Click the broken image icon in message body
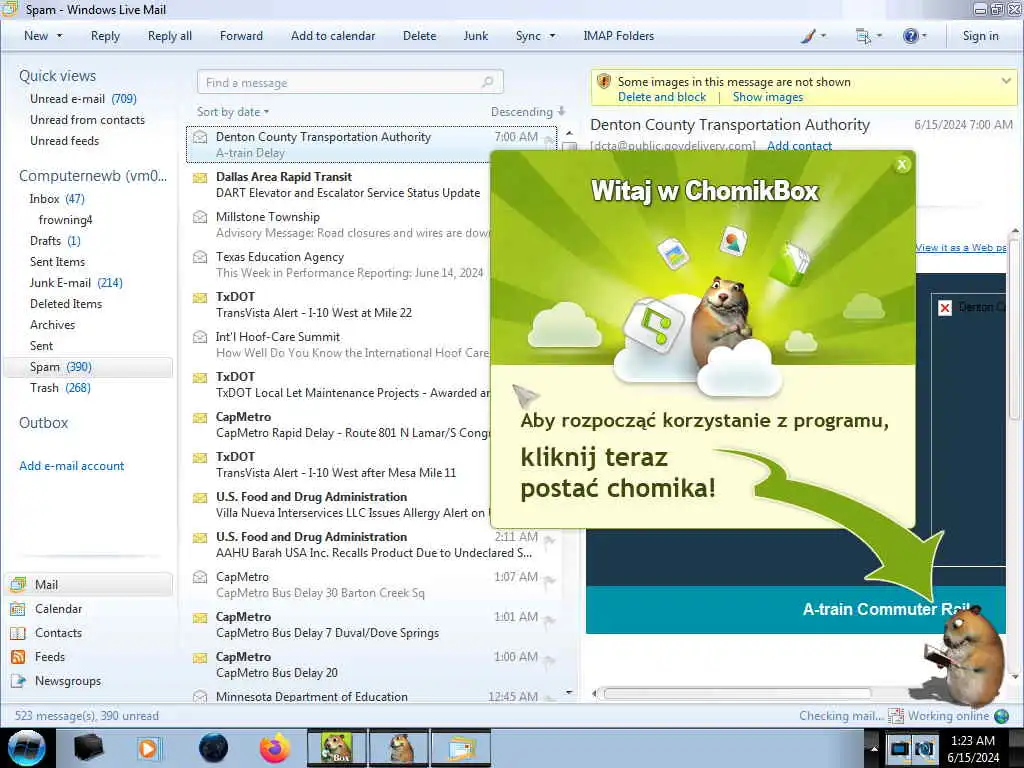 [x=944, y=308]
